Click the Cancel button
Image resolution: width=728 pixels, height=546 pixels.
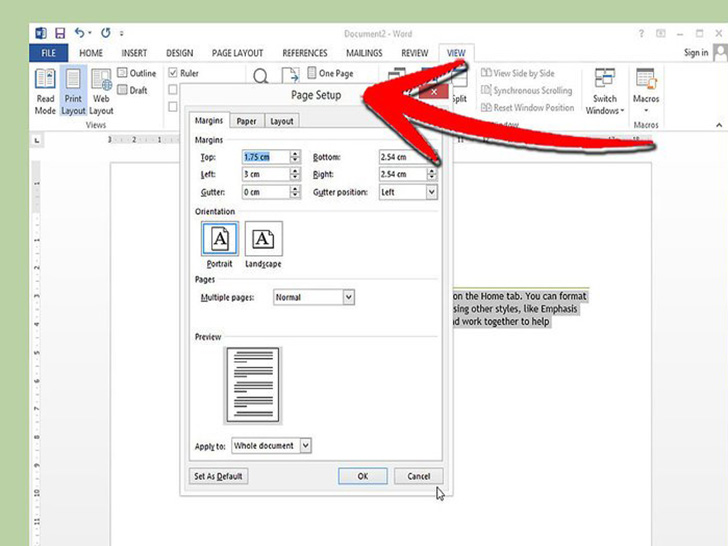click(x=418, y=476)
